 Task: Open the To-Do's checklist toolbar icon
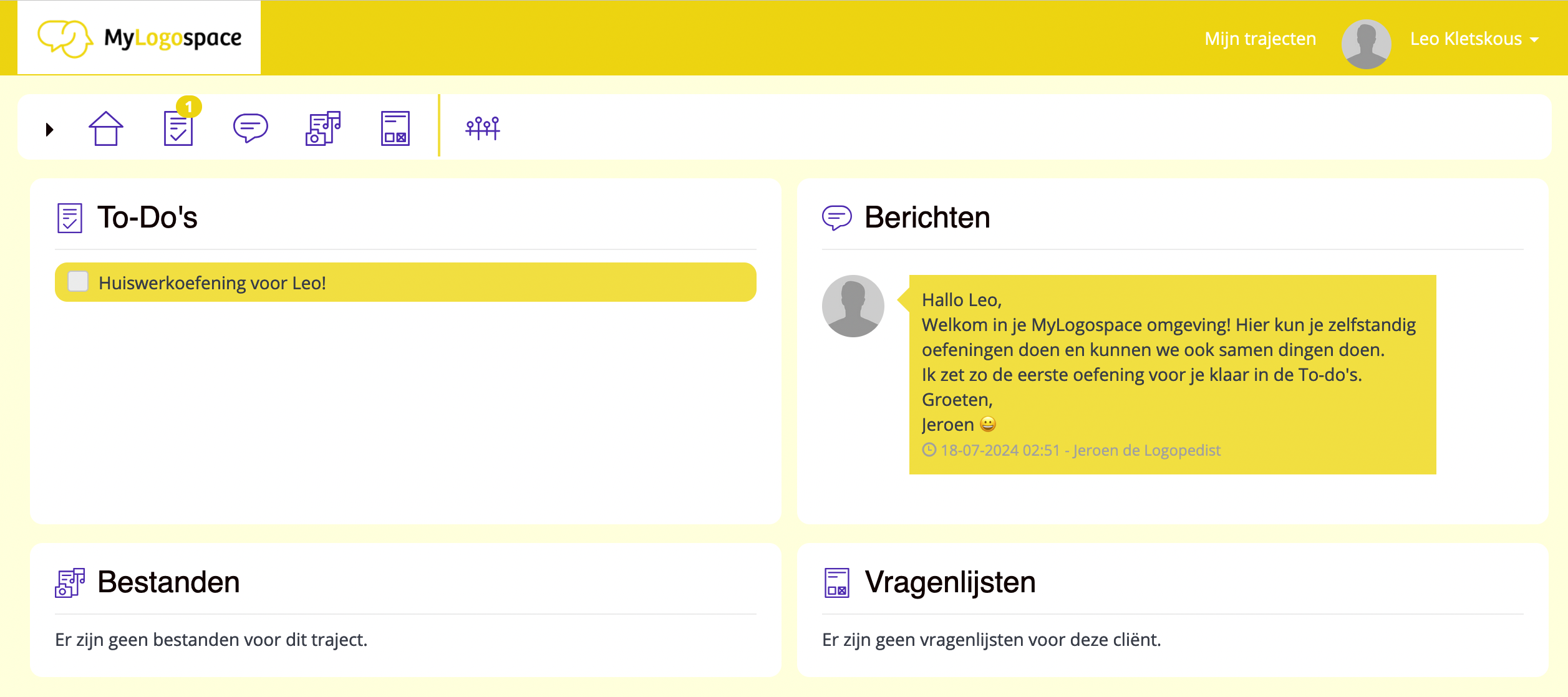[178, 128]
